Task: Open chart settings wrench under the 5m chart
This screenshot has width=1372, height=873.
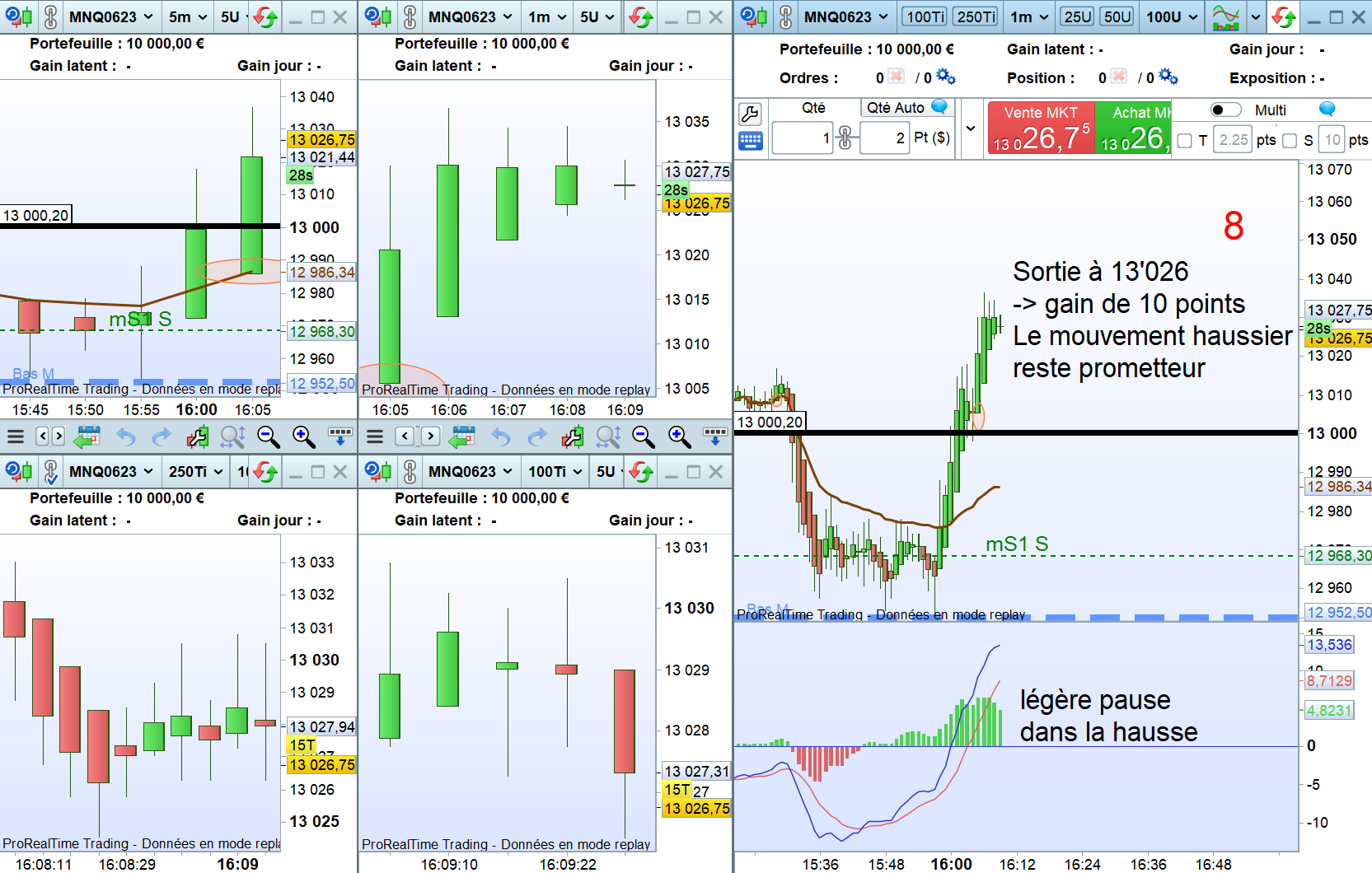Action: pos(198,436)
